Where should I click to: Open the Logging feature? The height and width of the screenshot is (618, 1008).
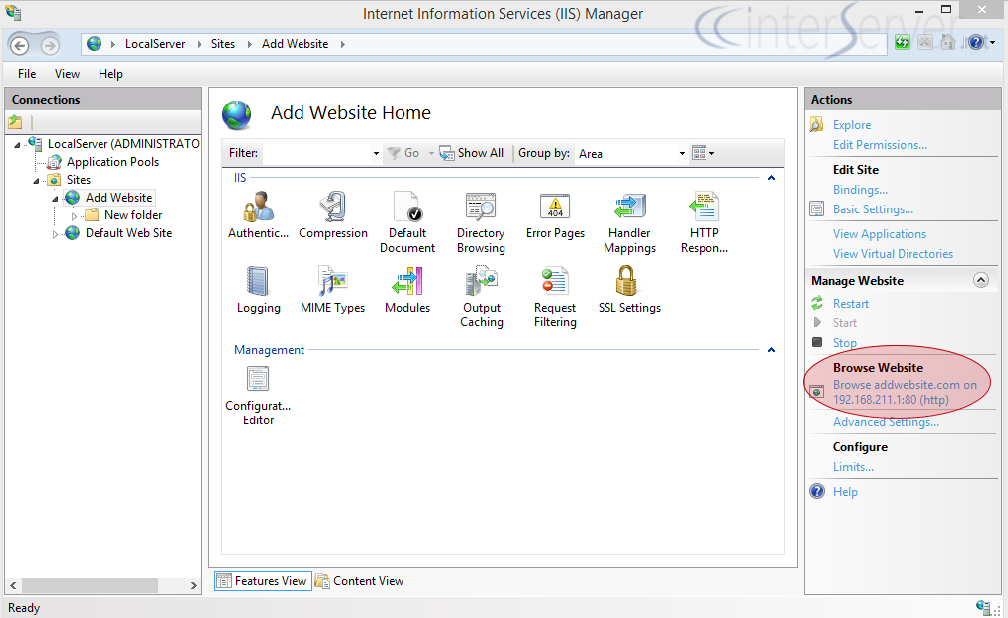[x=258, y=289]
